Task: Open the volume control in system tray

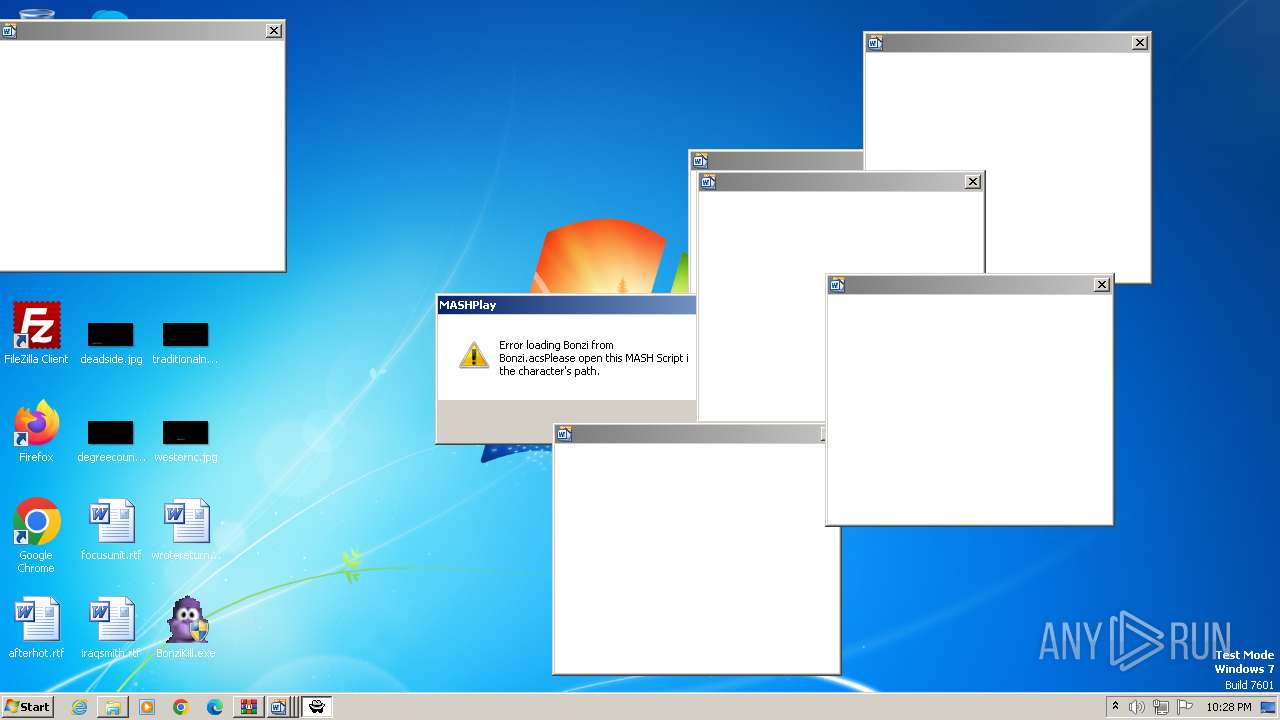Action: pyautogui.click(x=1137, y=707)
